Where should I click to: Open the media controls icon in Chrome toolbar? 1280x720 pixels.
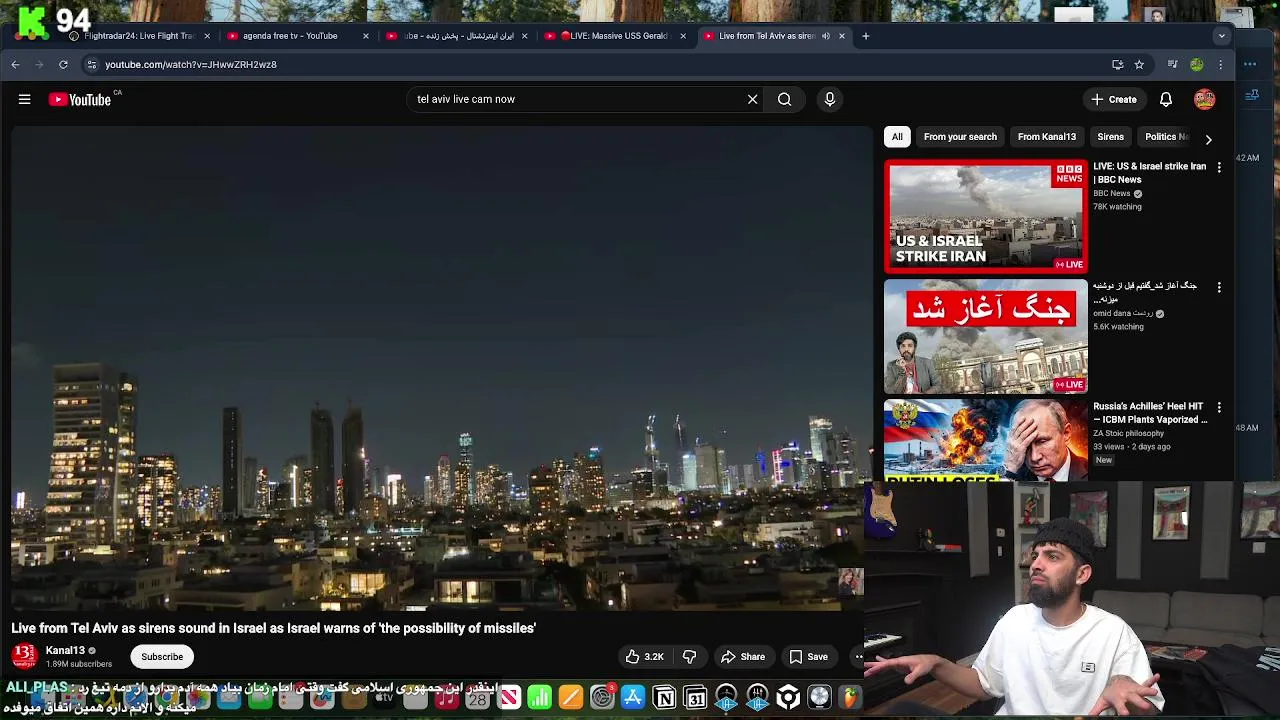pyautogui.click(x=1172, y=64)
